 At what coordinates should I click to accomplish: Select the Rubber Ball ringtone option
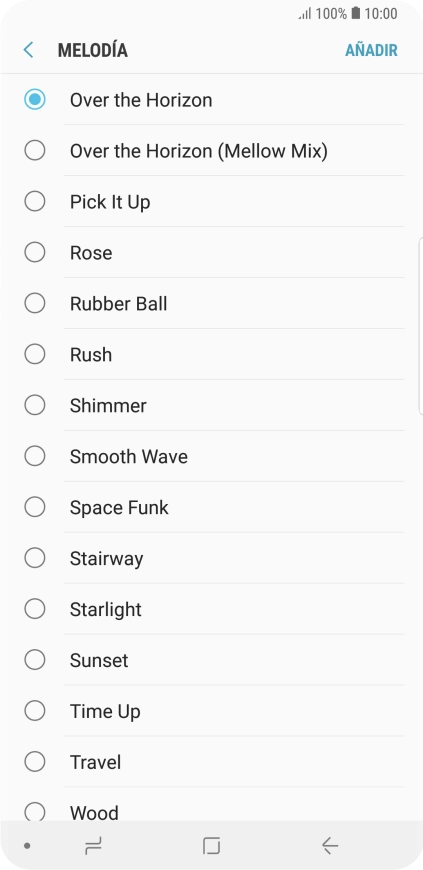tap(212, 304)
